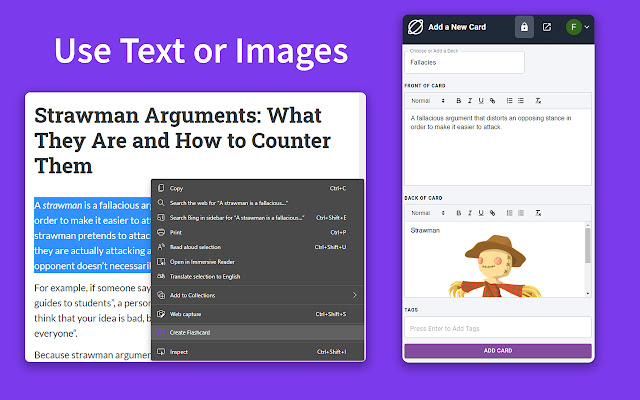Choose Translate selection to English

coord(257,276)
